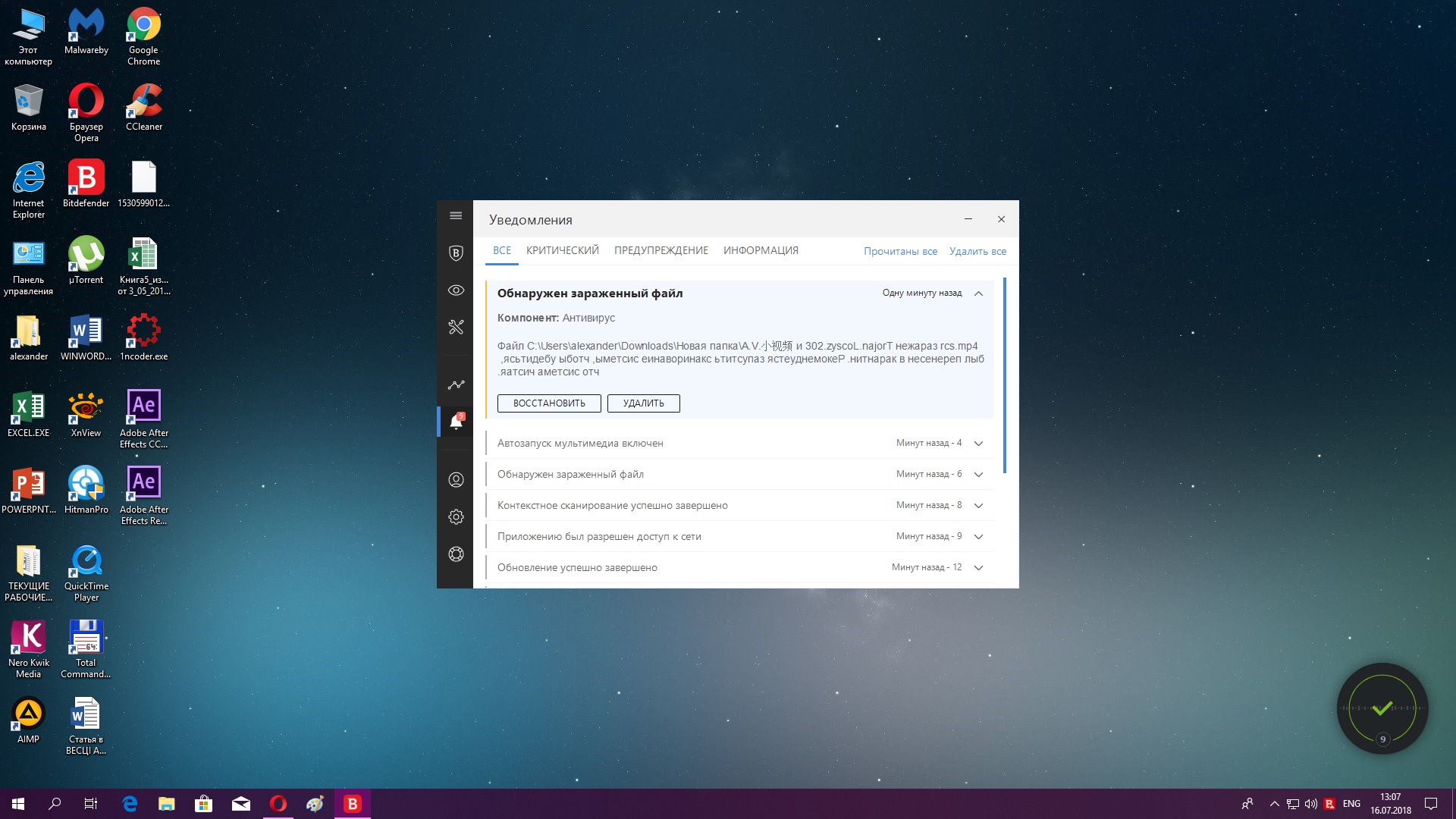Open the Utilities tools icon in sidebar
The image size is (1456, 819).
[456, 328]
